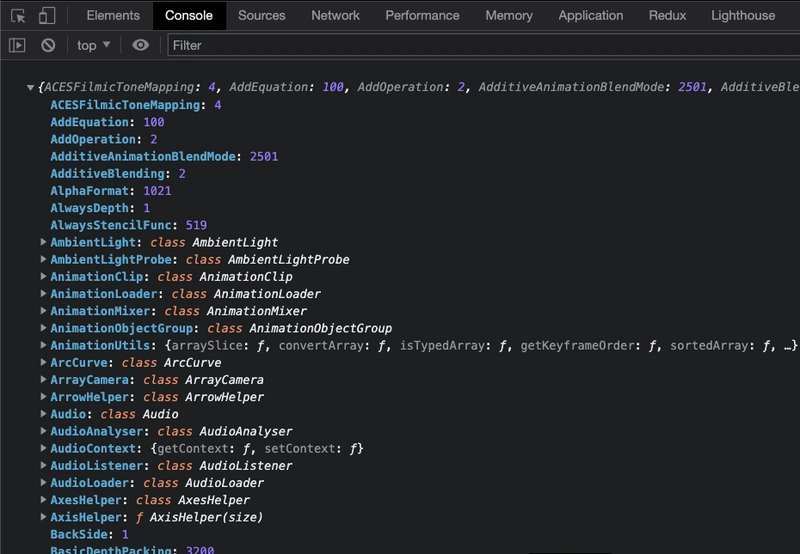
Task: Click the AlphaFormat value 1021
Action: click(x=157, y=191)
